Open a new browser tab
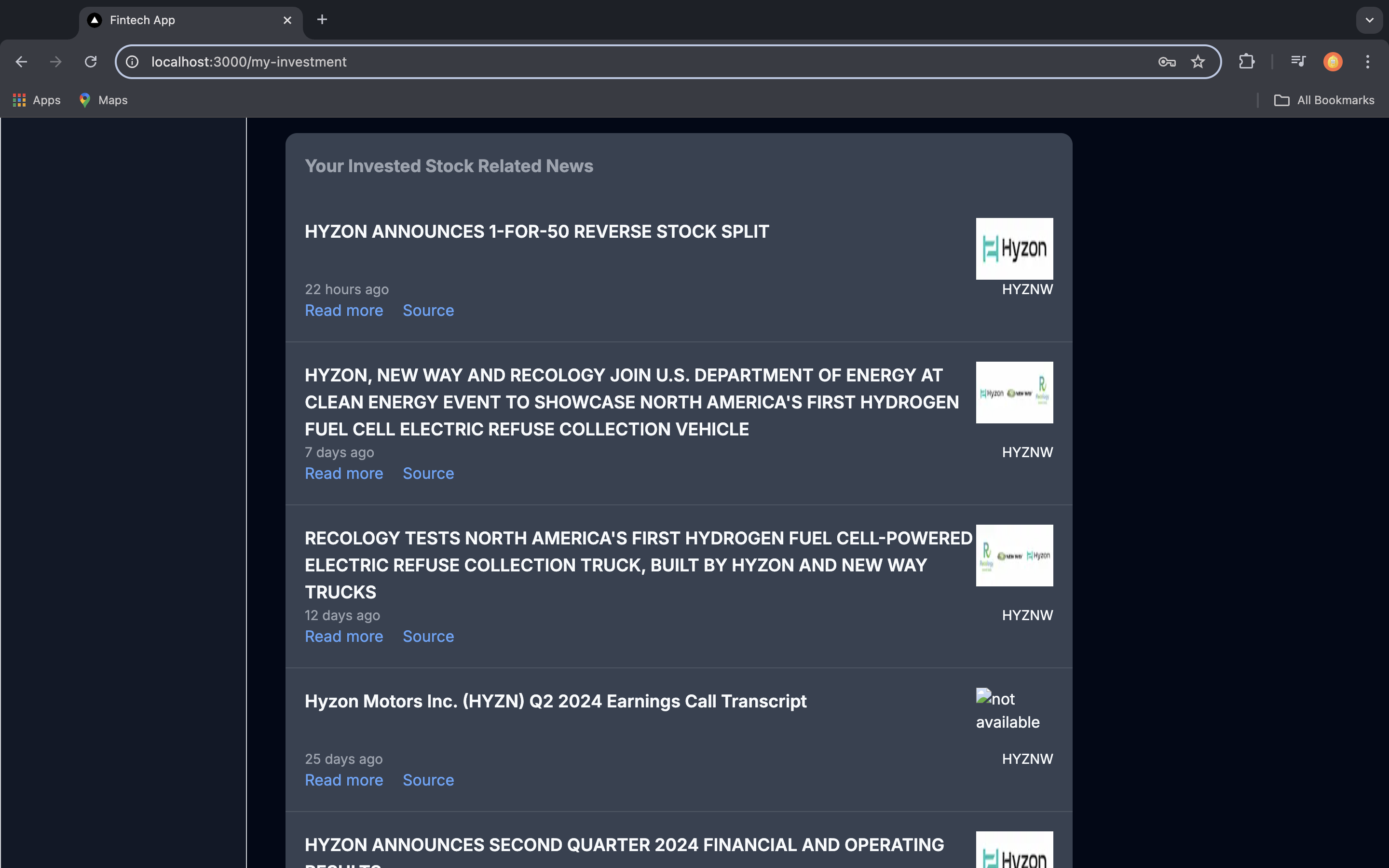This screenshot has width=1389, height=868. (322, 20)
